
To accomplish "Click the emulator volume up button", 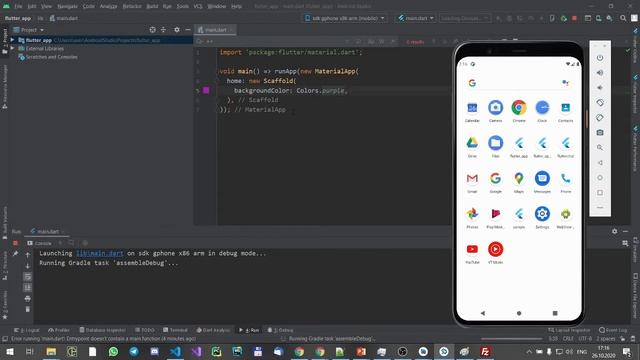I will pyautogui.click(x=600, y=73).
